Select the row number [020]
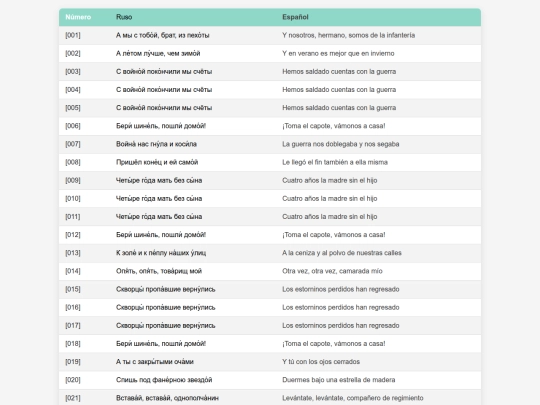Screen dimensions: 540x405 tap(73, 380)
